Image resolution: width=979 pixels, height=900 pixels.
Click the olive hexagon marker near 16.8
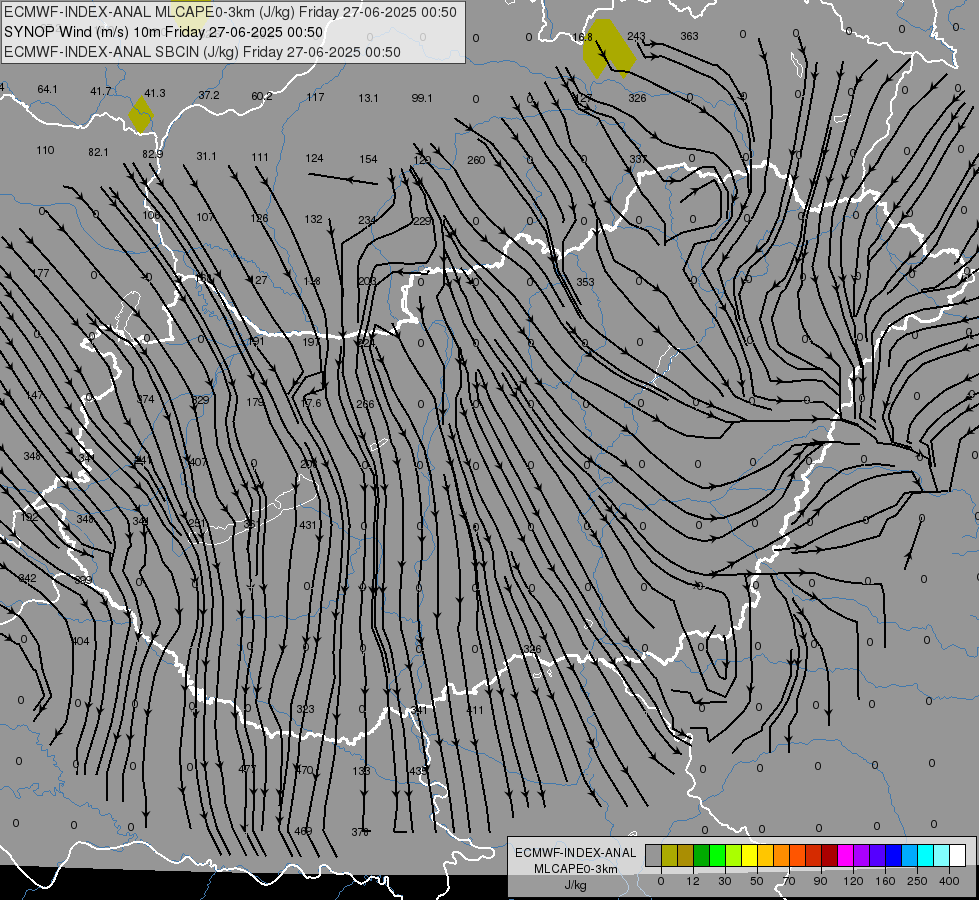tap(609, 48)
